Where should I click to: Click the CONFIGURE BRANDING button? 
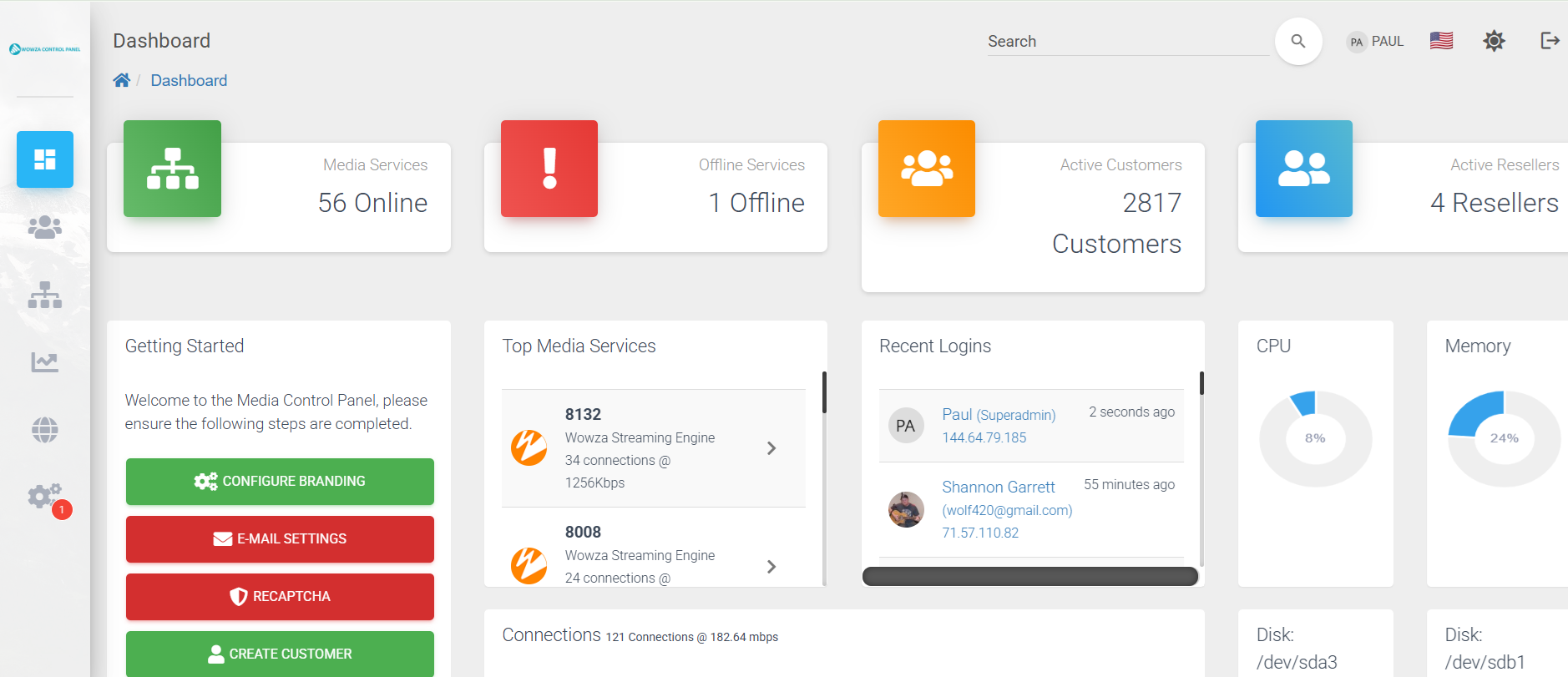[280, 482]
